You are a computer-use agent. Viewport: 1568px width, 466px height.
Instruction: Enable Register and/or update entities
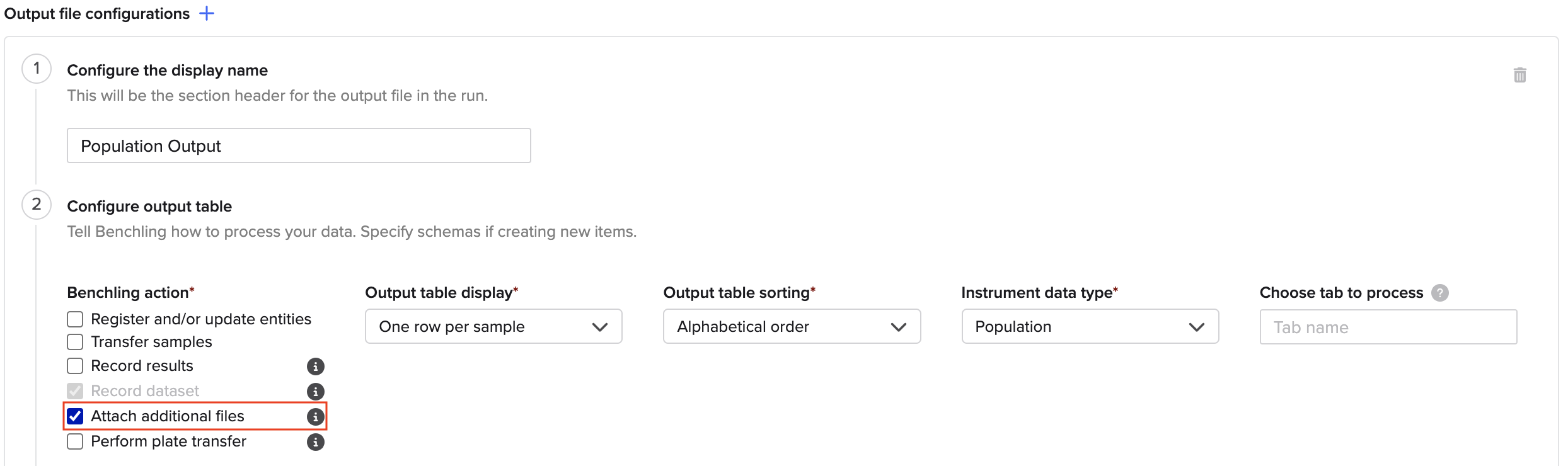[74, 319]
